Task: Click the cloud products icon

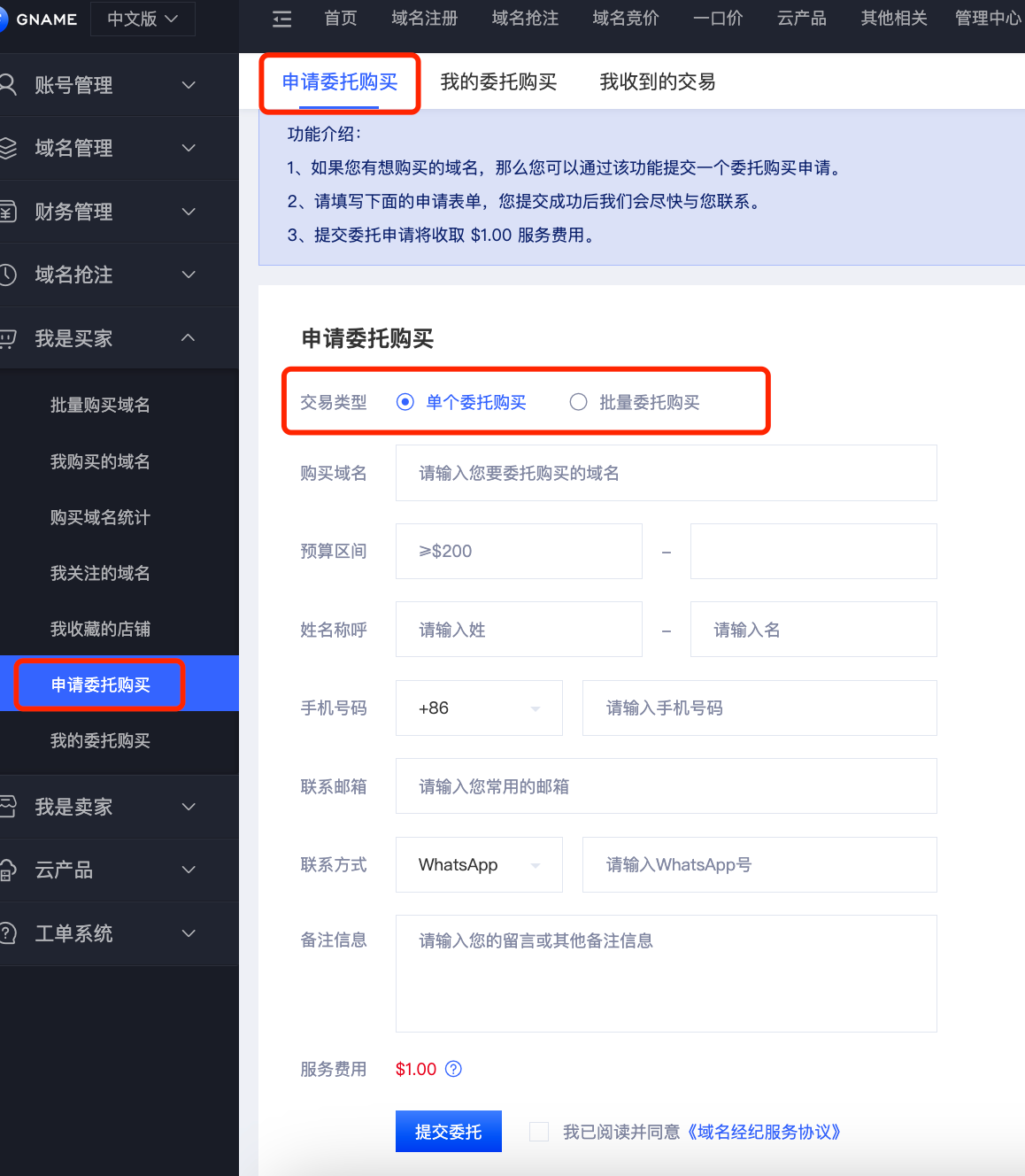Action: 8,870
